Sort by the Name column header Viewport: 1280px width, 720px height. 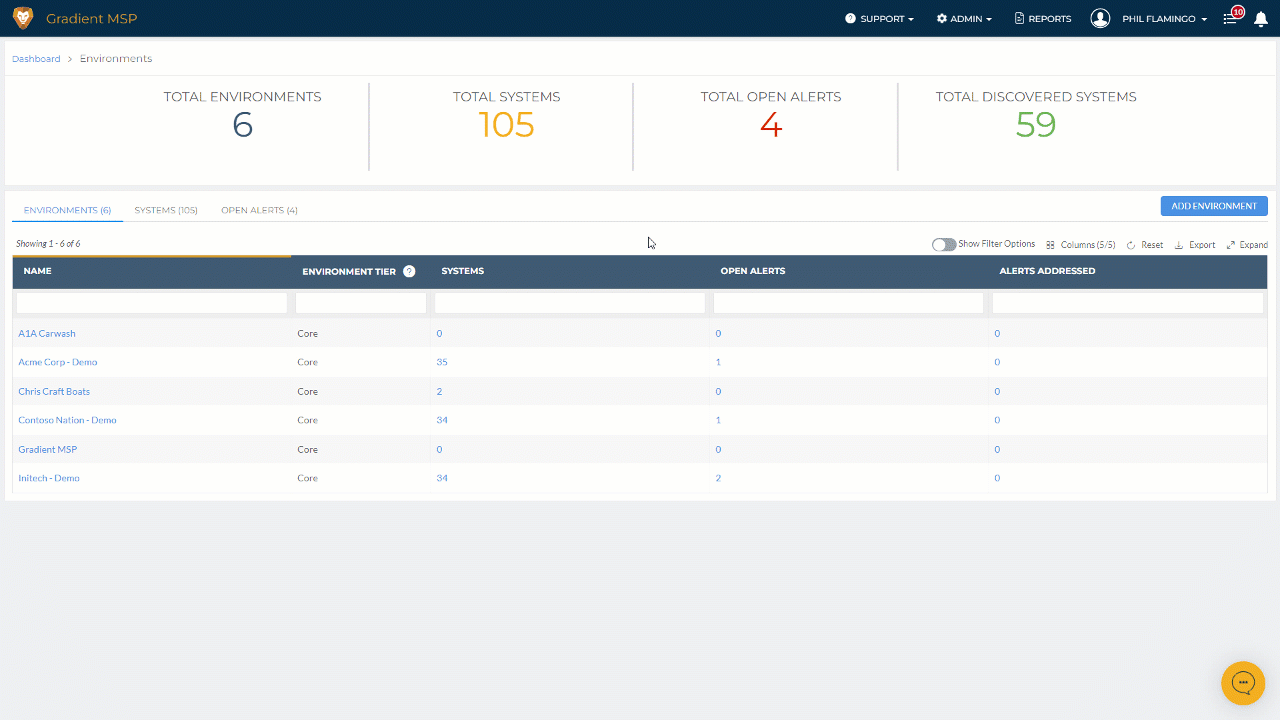pyautogui.click(x=152, y=271)
